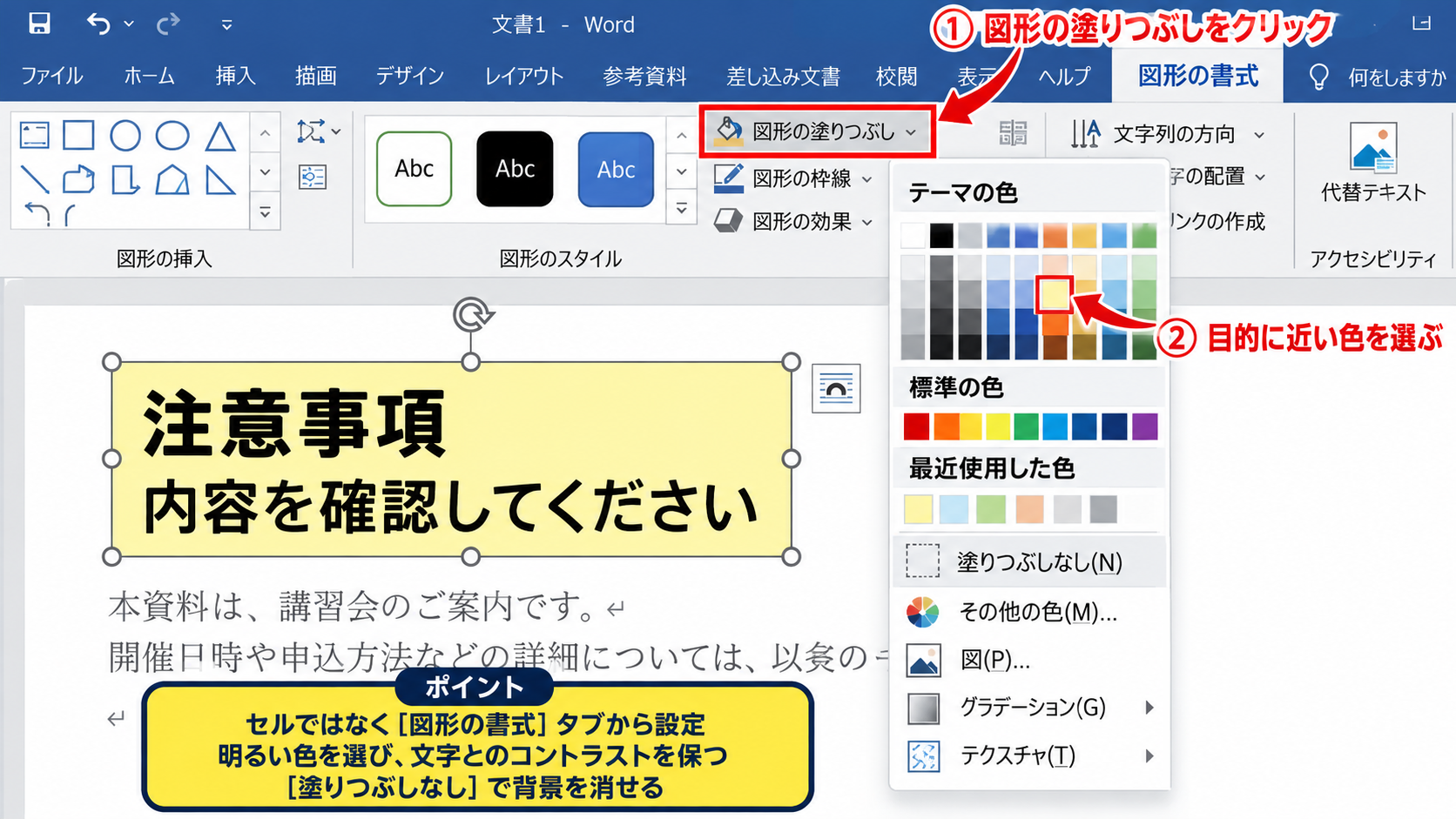Screen dimensions: 1456x819
Task: Click the lightbulb 何をしますか search icon
Action: point(1319,77)
